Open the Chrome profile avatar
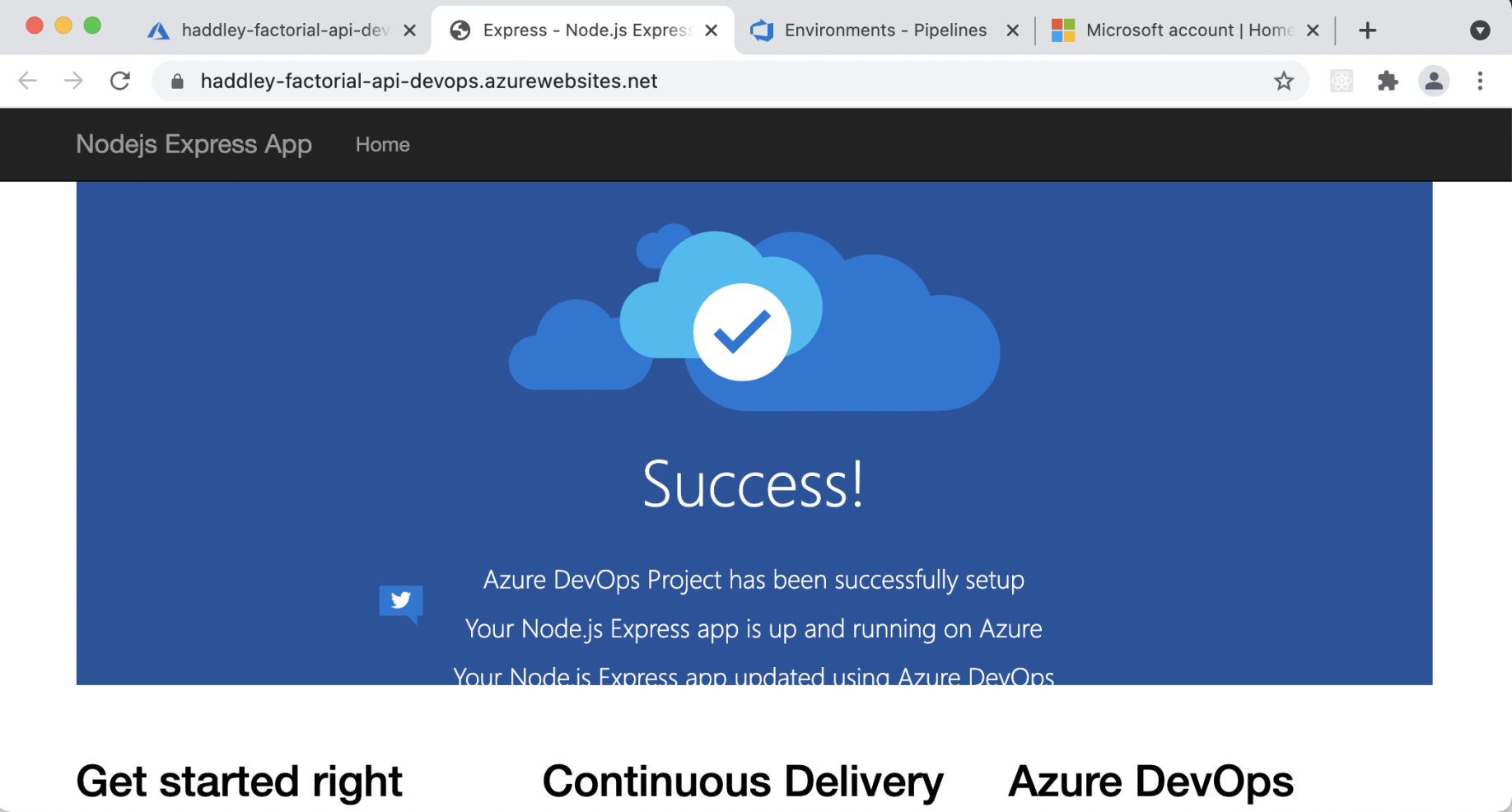1512x812 pixels. click(1434, 81)
